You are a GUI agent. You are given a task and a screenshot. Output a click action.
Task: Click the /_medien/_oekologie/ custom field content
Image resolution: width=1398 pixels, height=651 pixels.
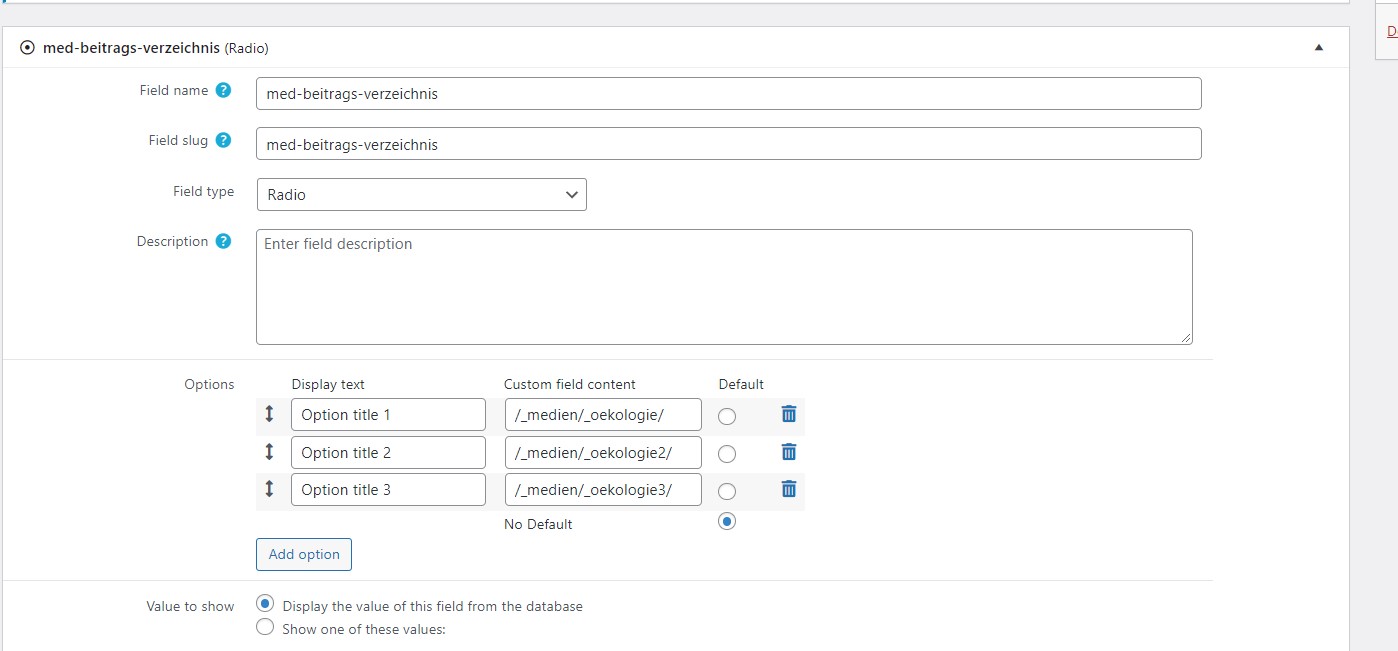[603, 415]
